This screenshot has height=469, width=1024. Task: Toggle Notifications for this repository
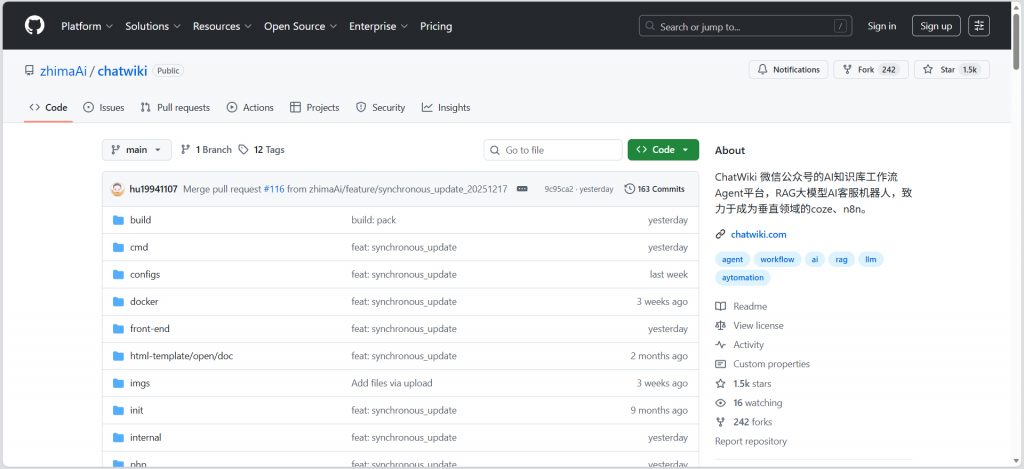point(788,70)
